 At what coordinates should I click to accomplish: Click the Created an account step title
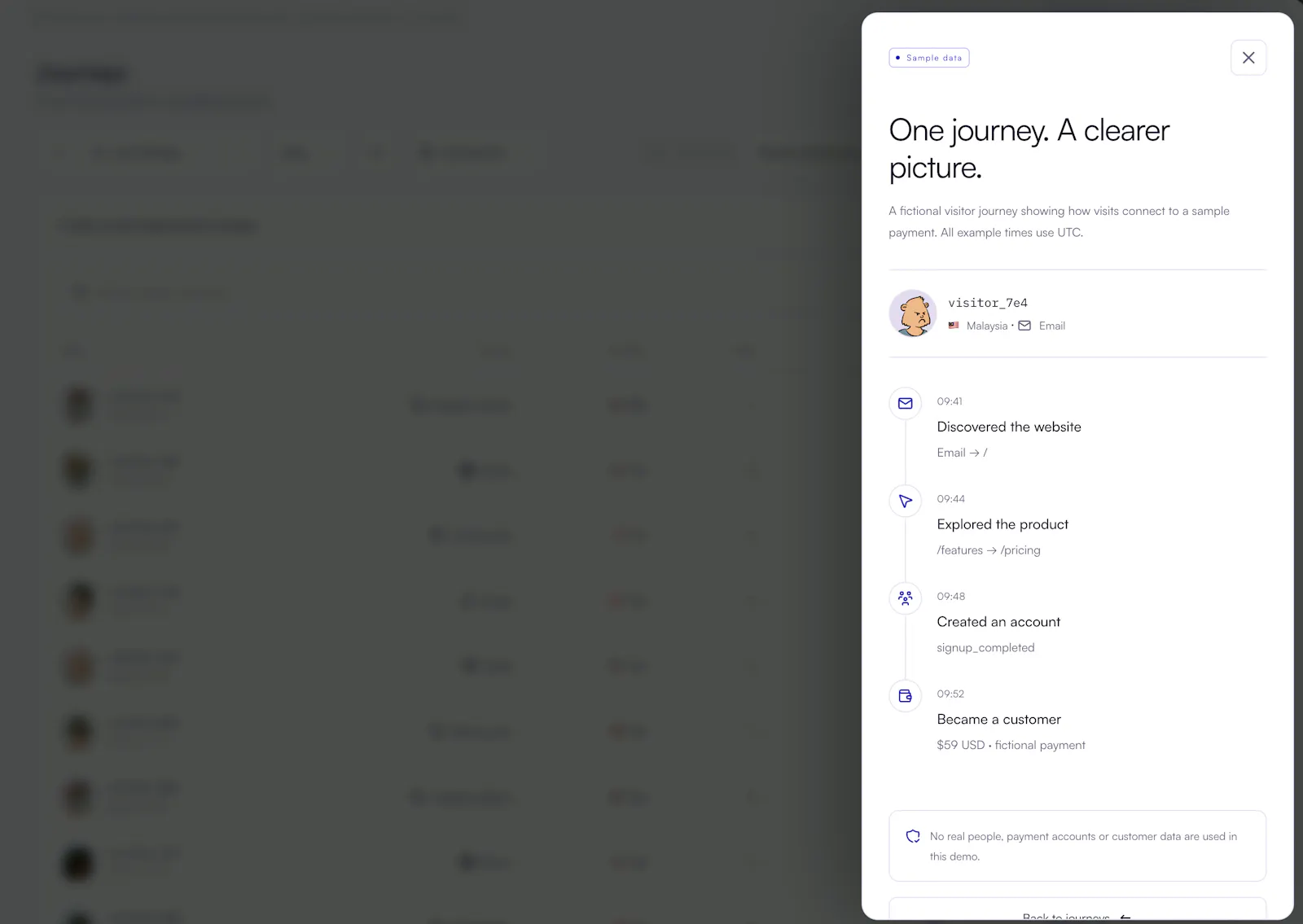(998, 622)
